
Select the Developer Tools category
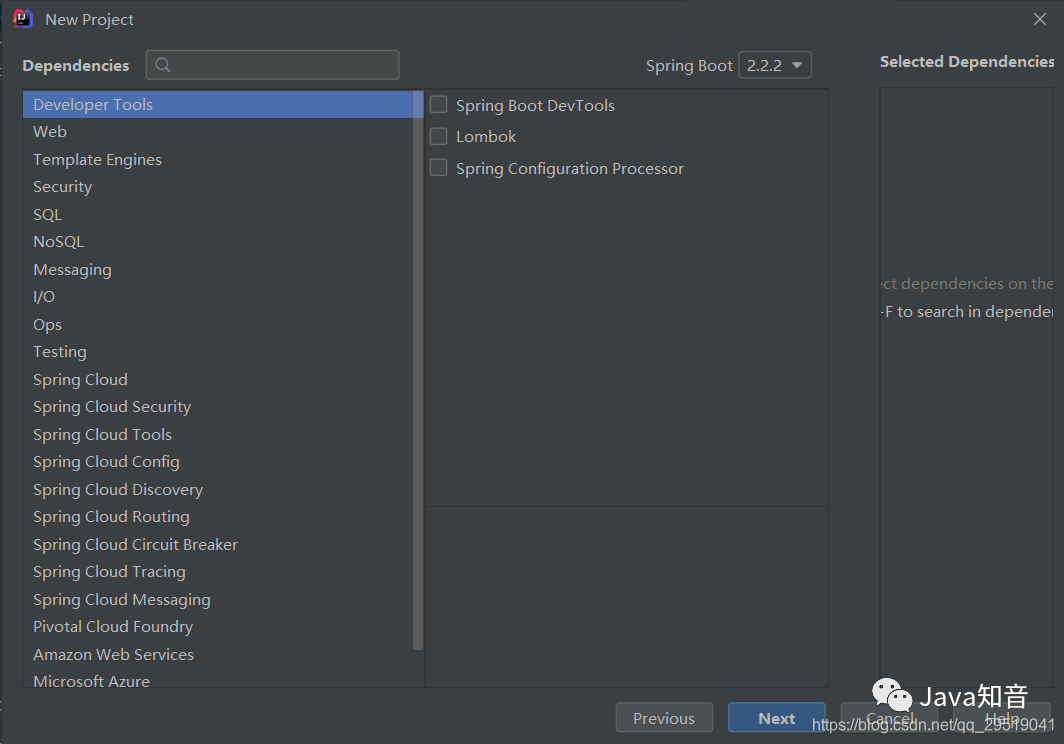pyautogui.click(x=218, y=105)
